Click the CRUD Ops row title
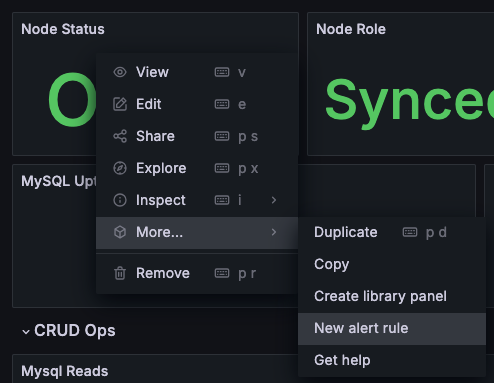Screen dimensions: 494x383 tap(75, 330)
